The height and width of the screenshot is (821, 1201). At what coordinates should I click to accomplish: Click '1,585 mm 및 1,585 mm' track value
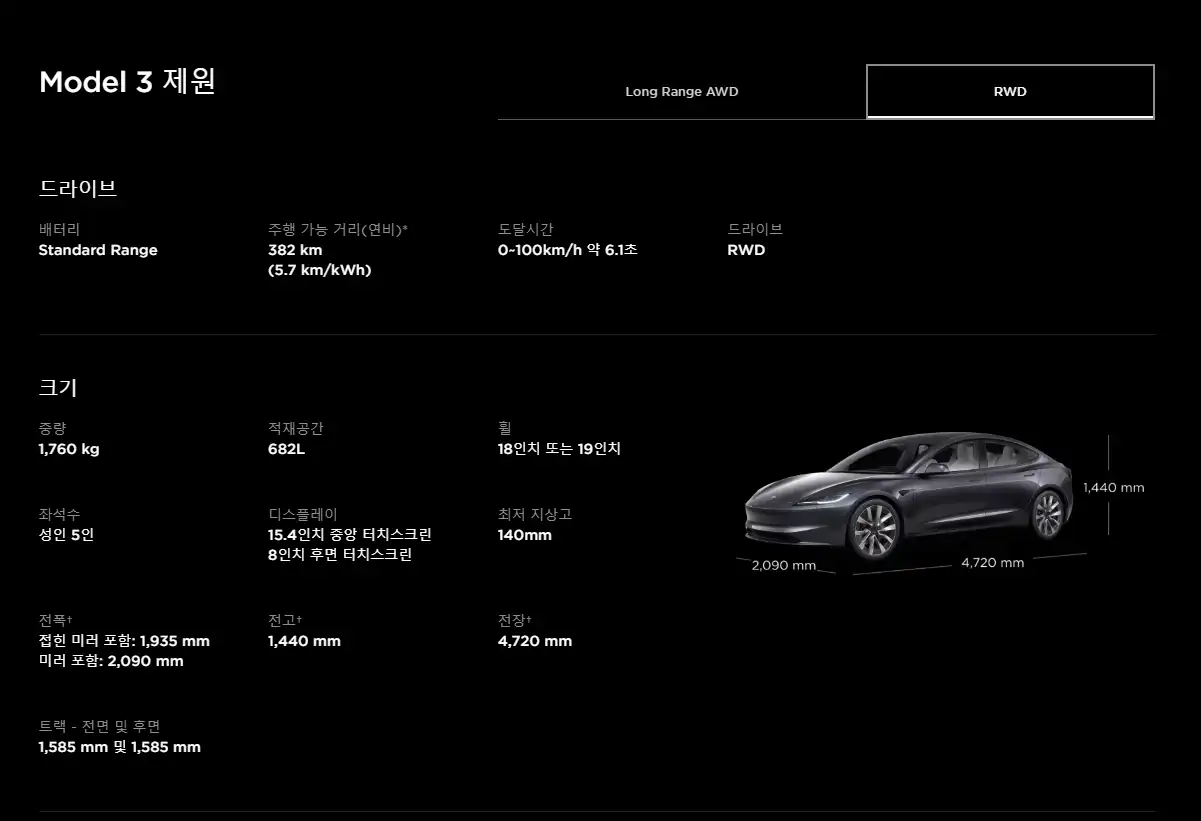click(x=120, y=747)
